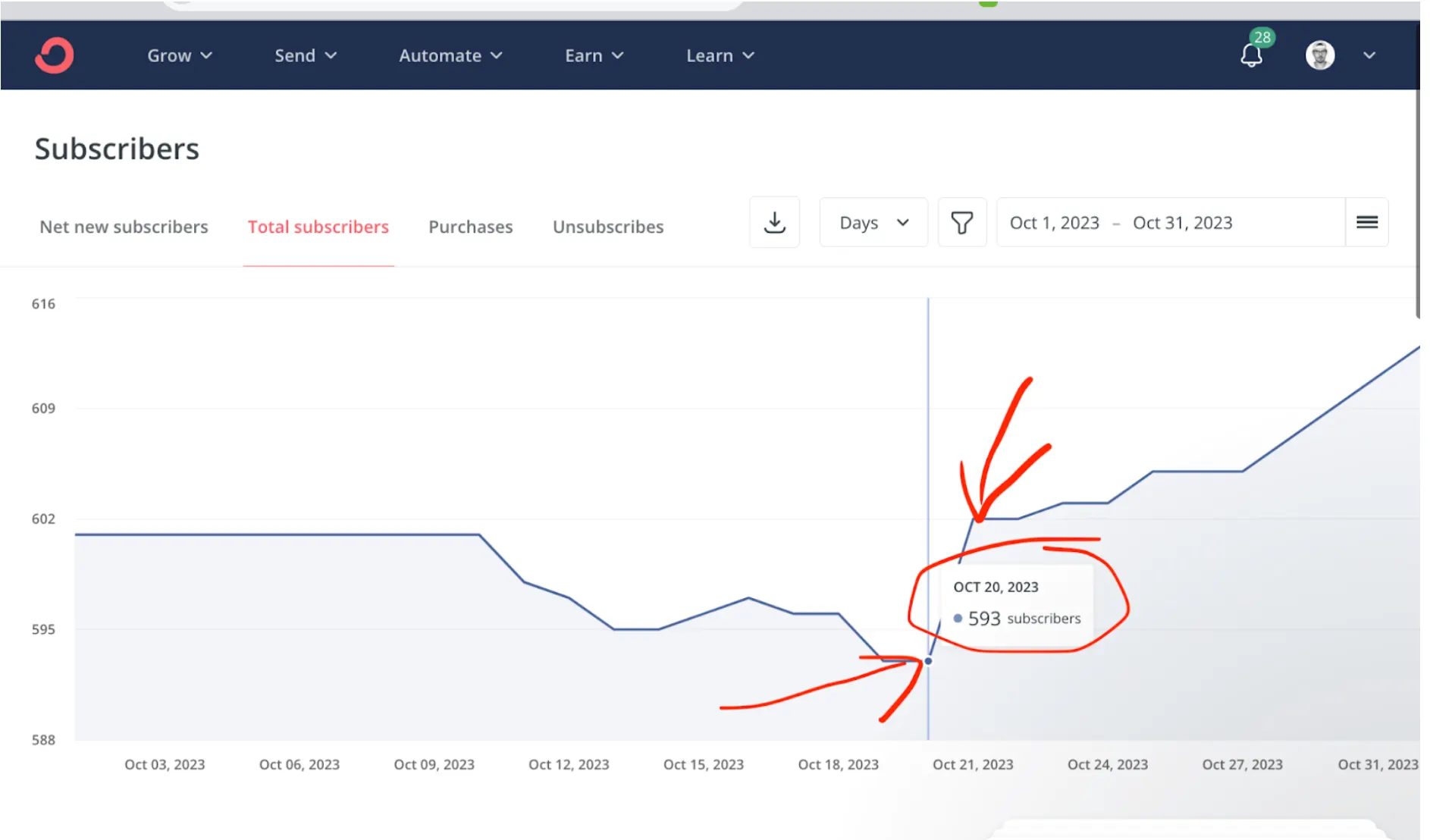The height and width of the screenshot is (840, 1430).
Task: Expand the account chevron next to avatar
Action: tap(1369, 55)
